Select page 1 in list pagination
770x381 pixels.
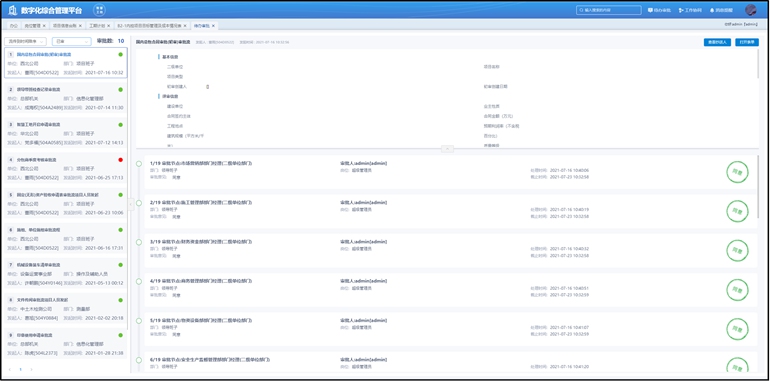pyautogui.click(x=20, y=369)
